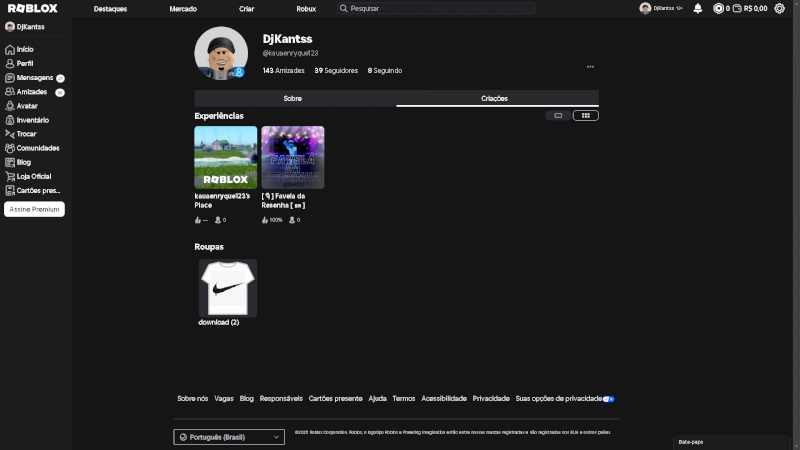The width and height of the screenshot is (800, 450).
Task: Open the Privacidade footer link
Action: pos(491,398)
